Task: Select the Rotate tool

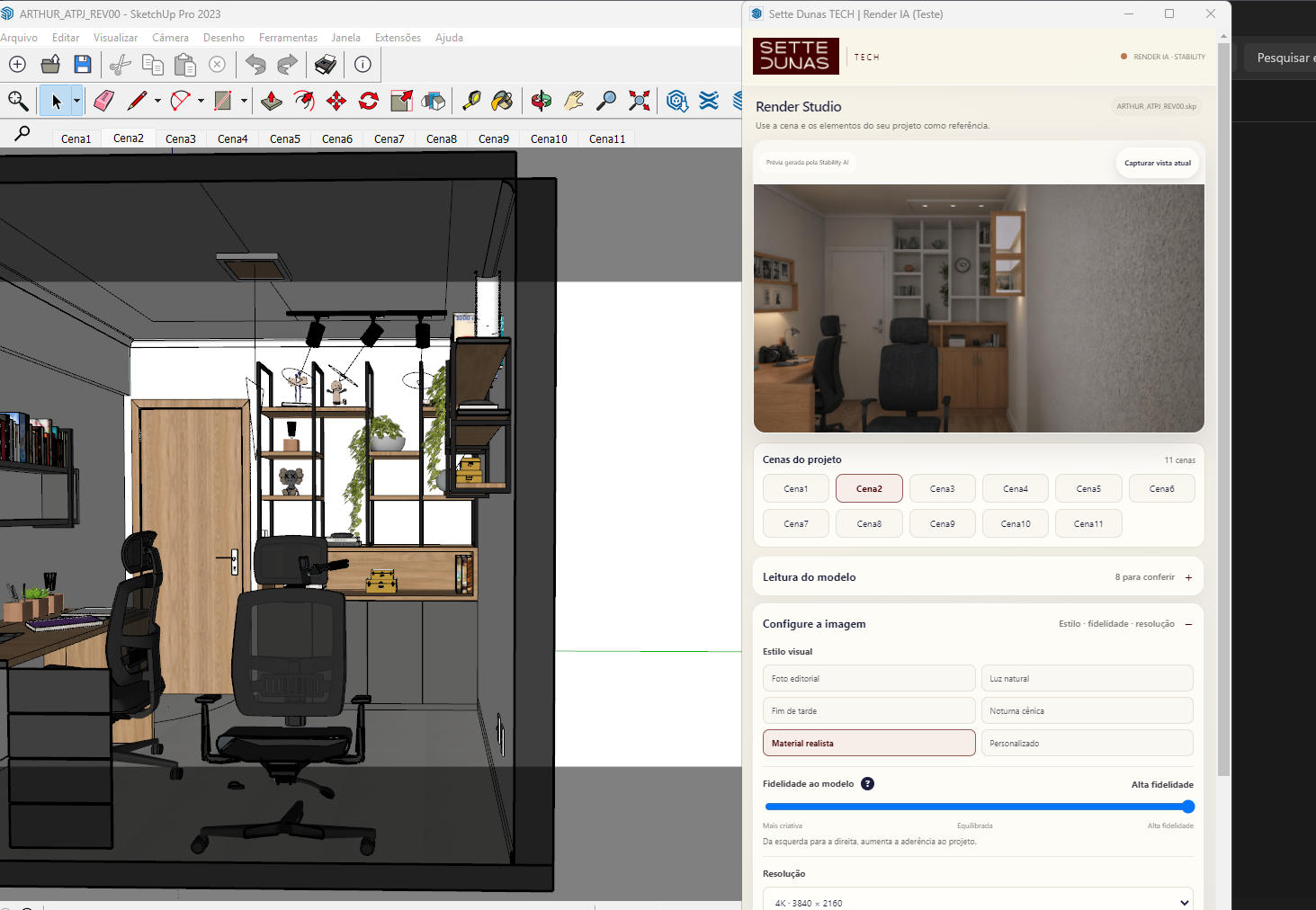Action: 369,101
